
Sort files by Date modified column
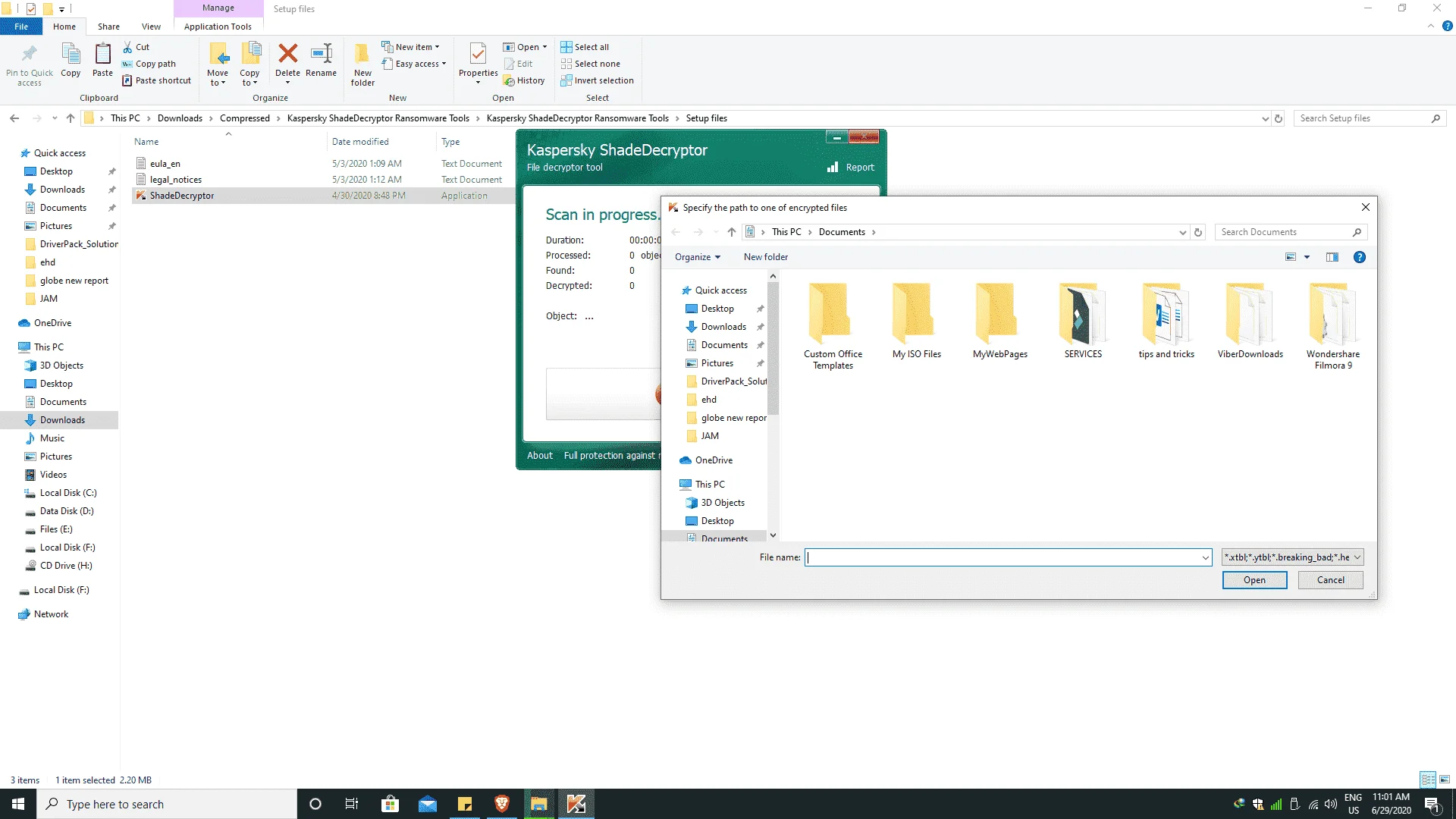click(x=360, y=142)
